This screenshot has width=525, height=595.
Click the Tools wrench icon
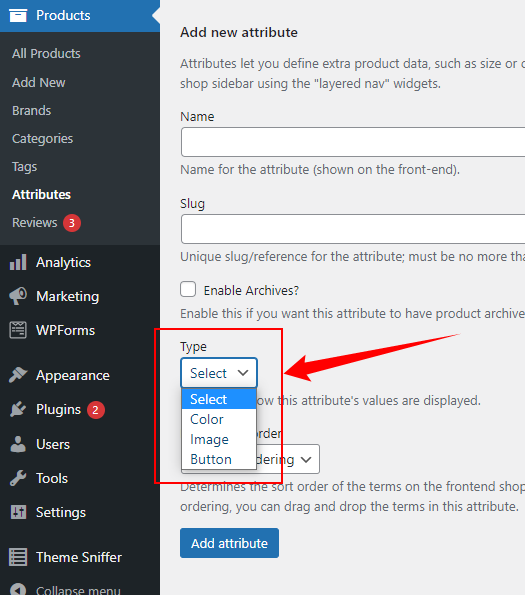[18, 478]
